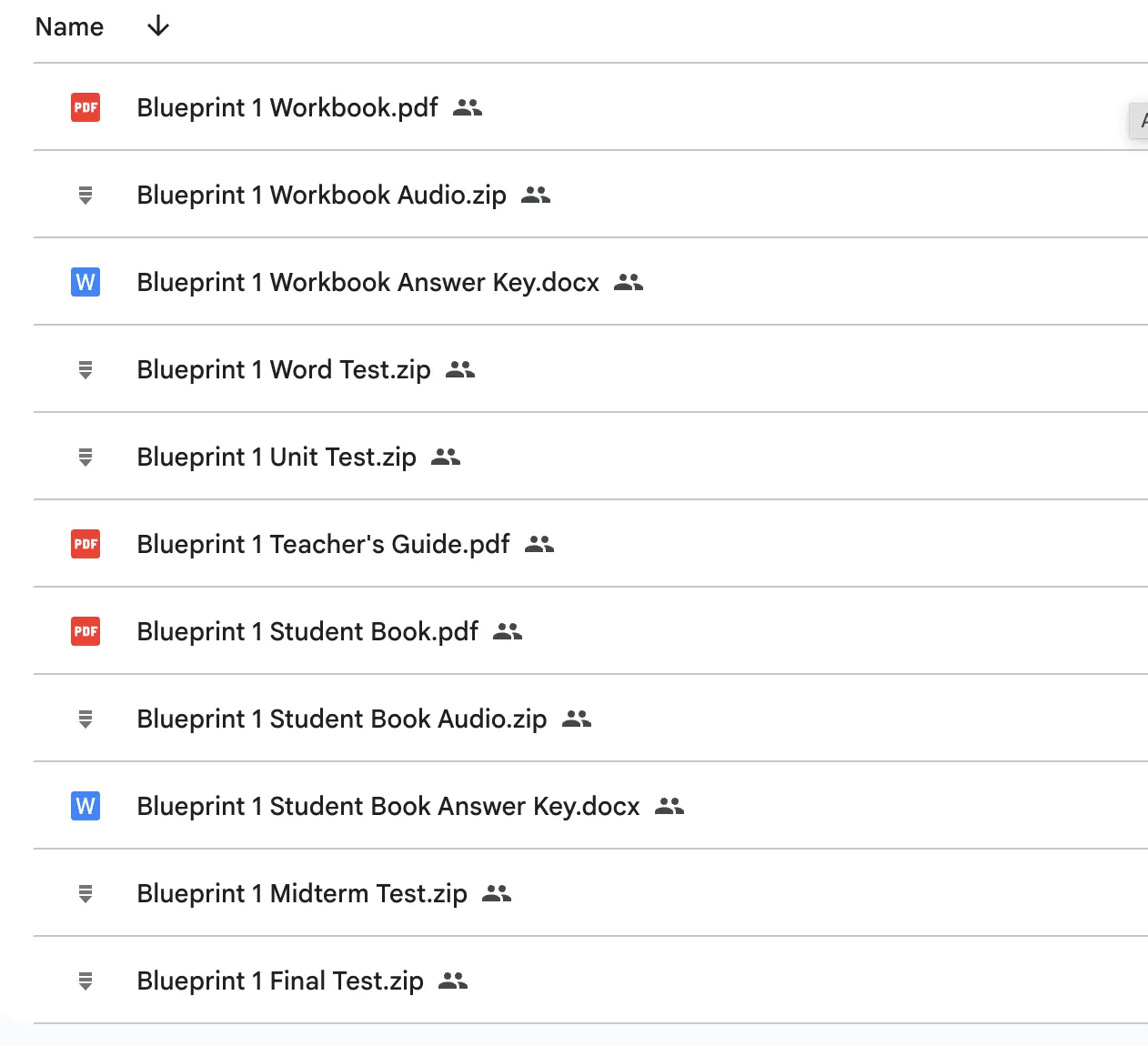Click the Word icon for Workbook Answer Key
This screenshot has width=1148, height=1046.
point(86,282)
